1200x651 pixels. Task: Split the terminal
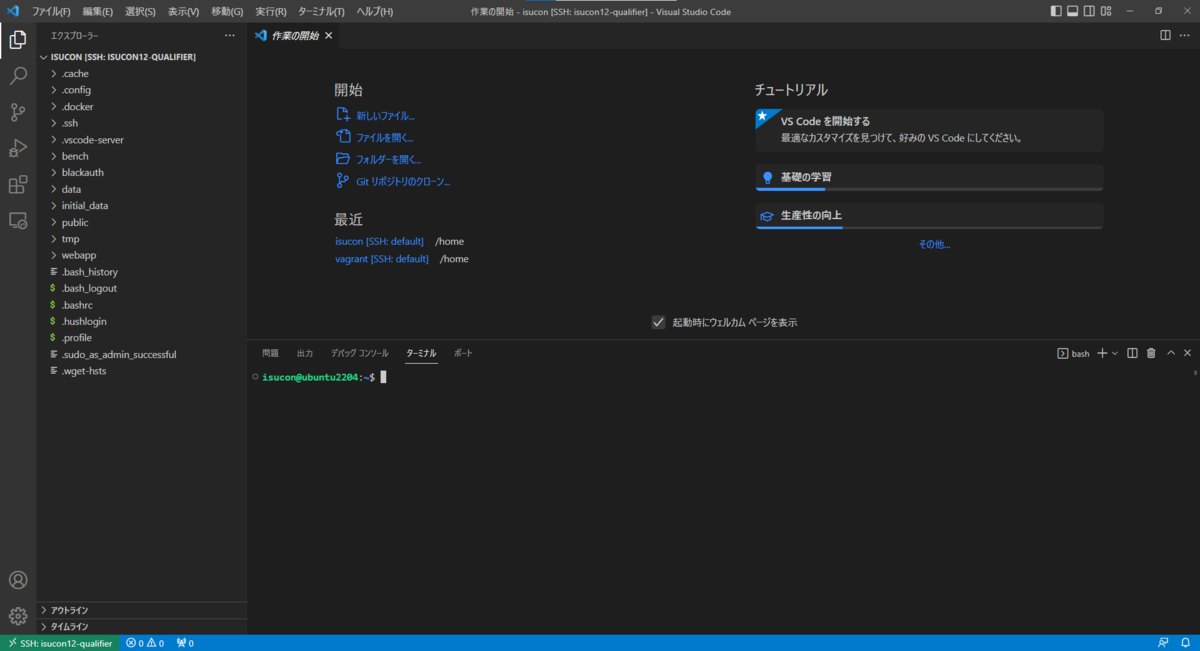tap(1132, 353)
